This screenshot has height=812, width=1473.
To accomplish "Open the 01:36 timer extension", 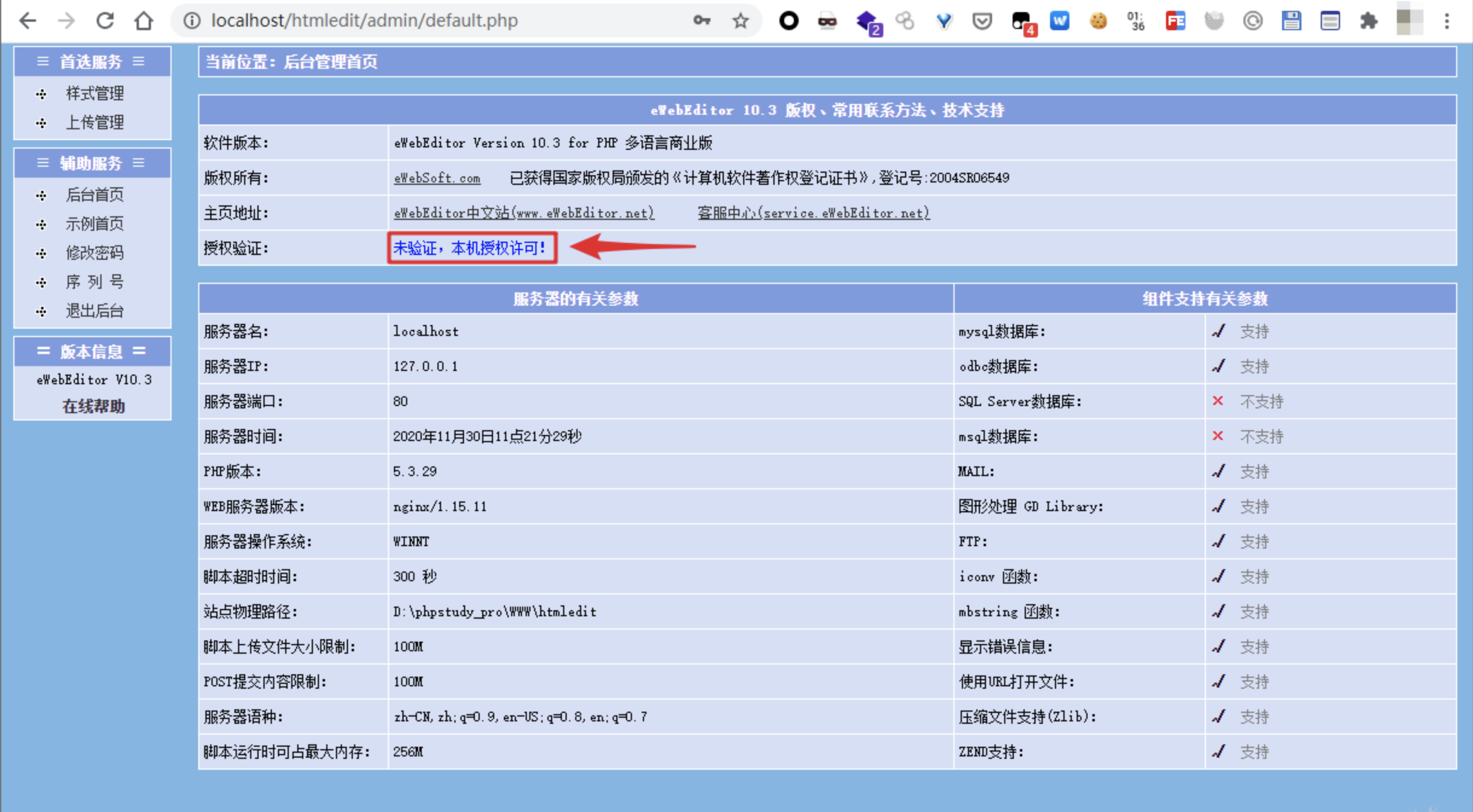I will pos(1136,21).
